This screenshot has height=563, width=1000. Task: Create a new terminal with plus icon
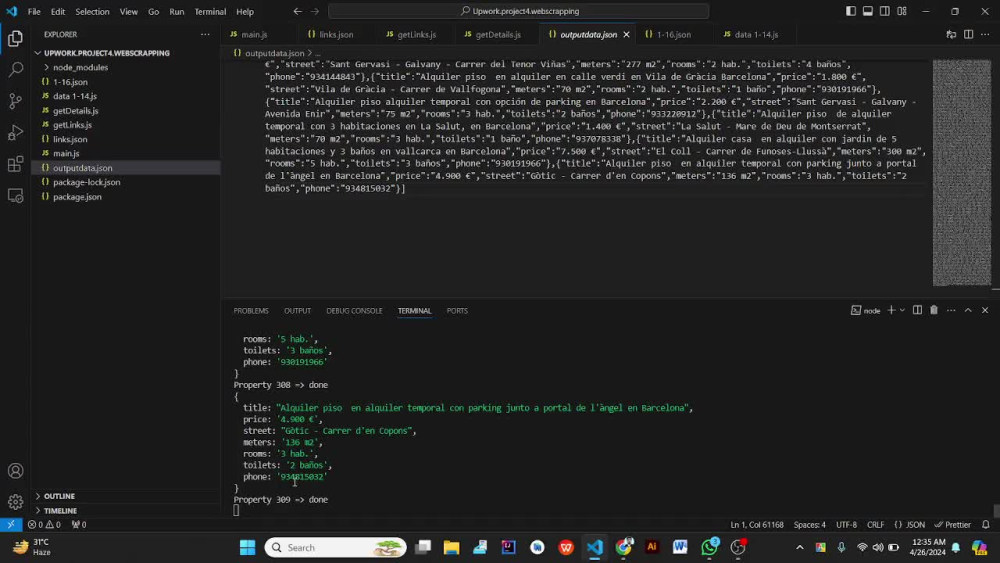coord(891,311)
